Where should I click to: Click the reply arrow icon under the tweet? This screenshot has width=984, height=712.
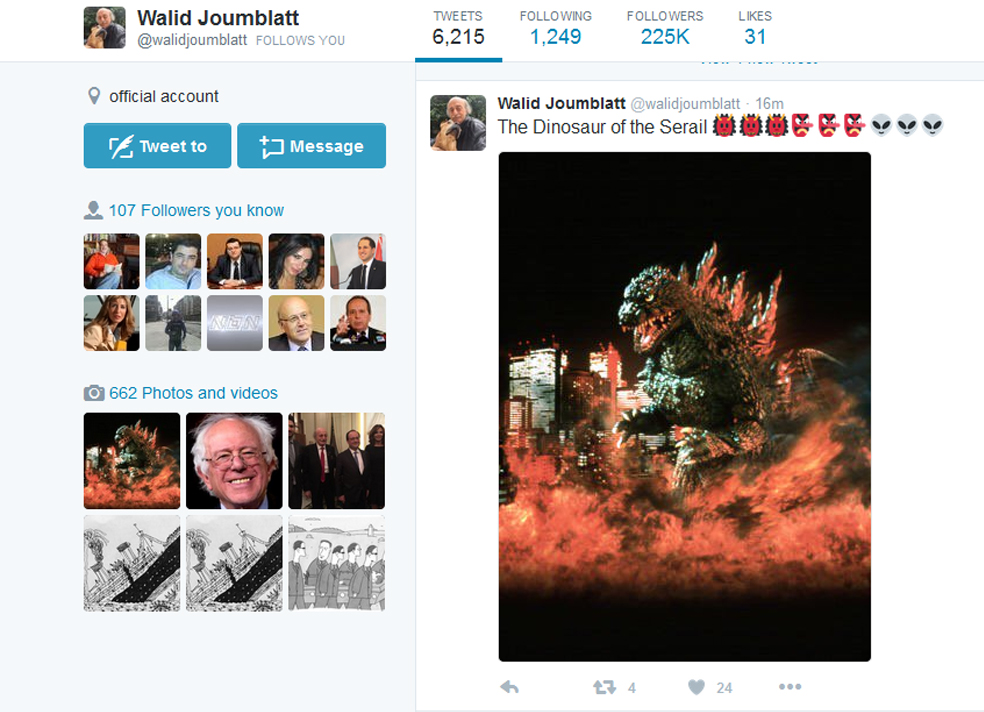tap(510, 688)
